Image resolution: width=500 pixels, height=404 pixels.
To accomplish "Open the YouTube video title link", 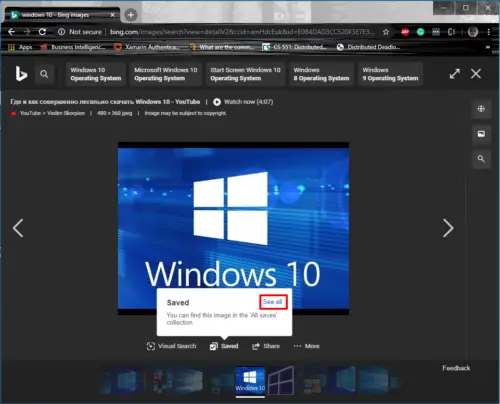I will (x=105, y=102).
